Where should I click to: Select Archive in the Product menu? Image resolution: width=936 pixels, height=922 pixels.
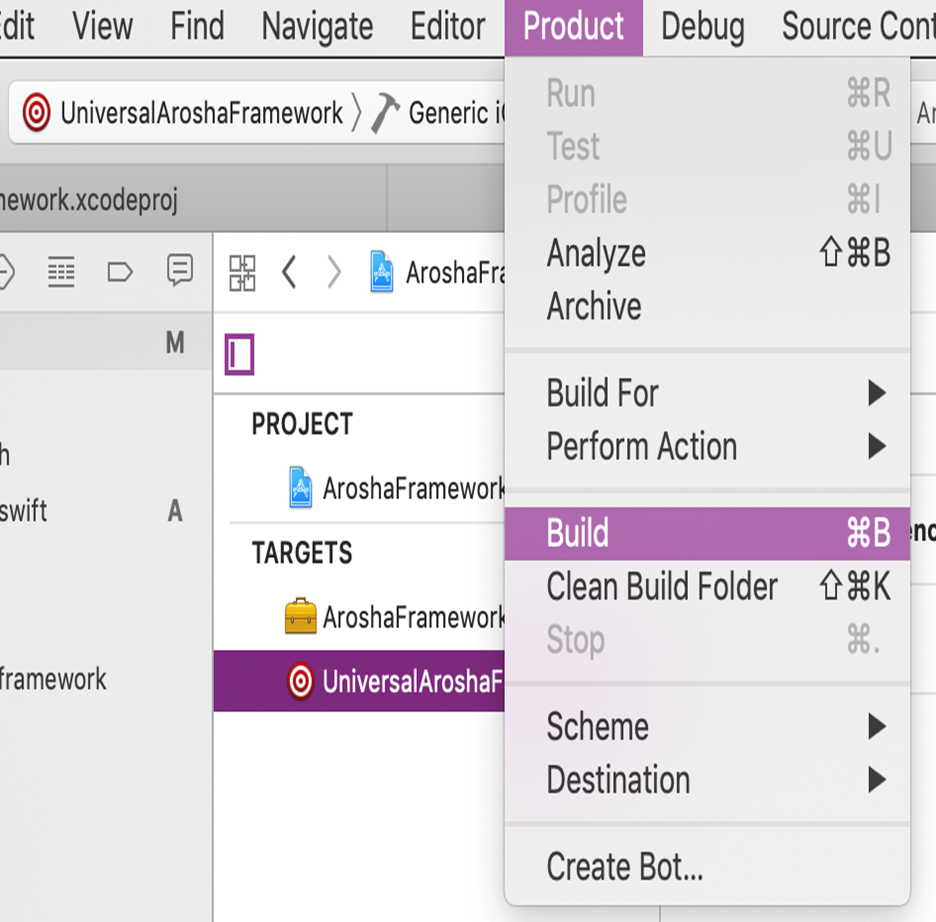coord(707,307)
